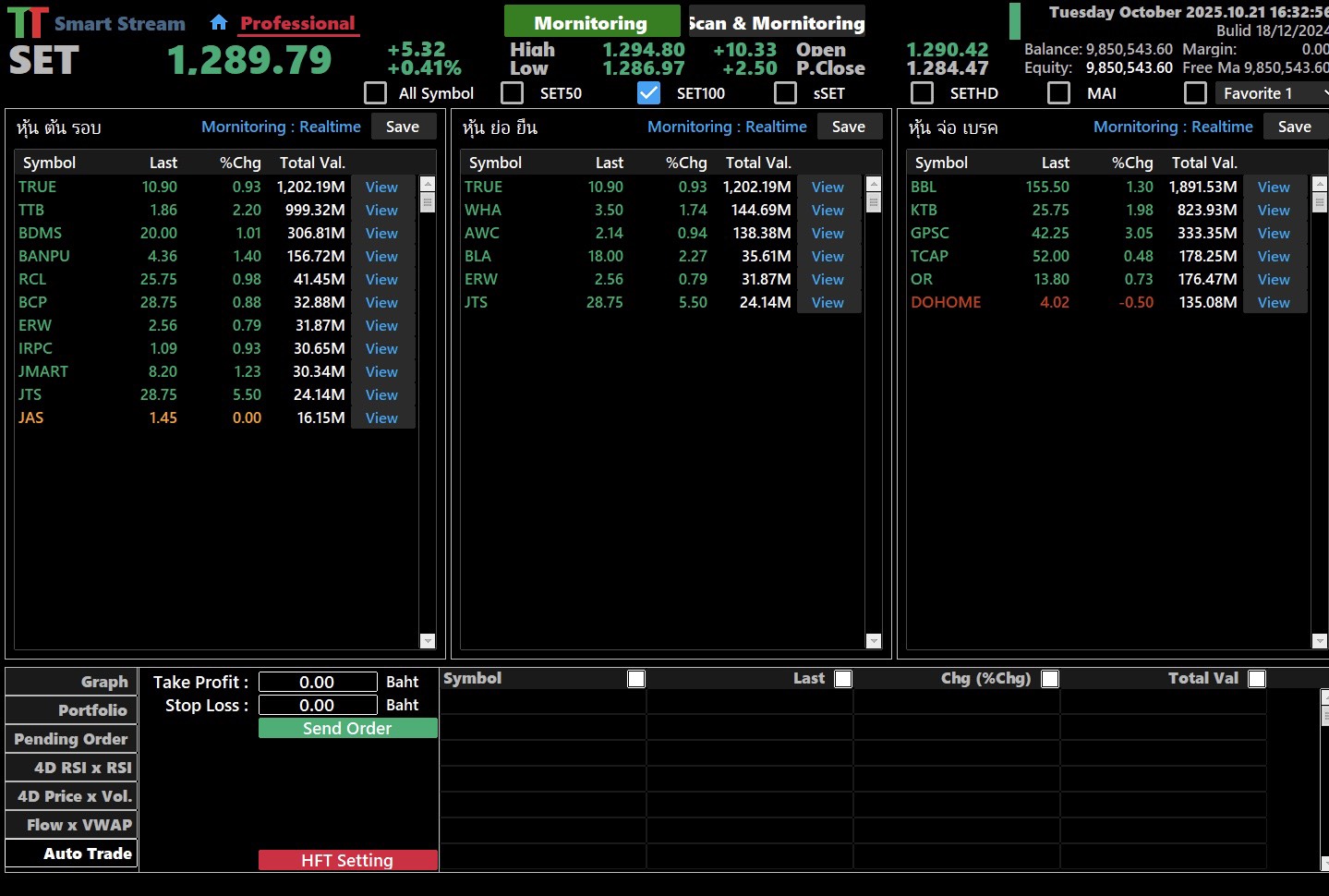Tick the All Symbol checkbox
The height and width of the screenshot is (896, 1329).
click(x=376, y=93)
